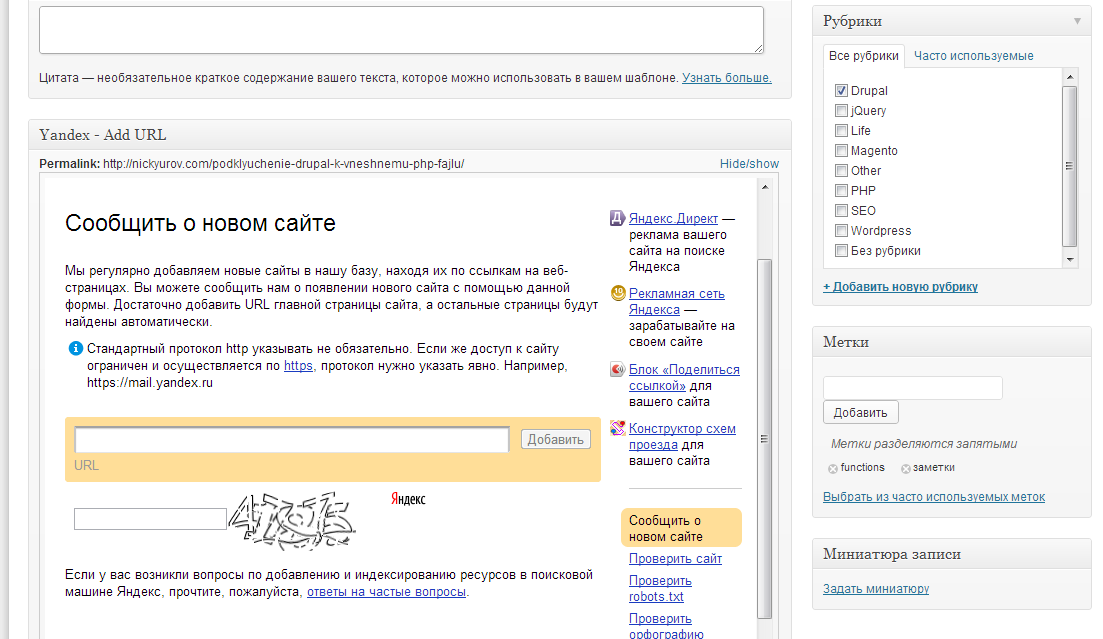Check the Other category checkbox
Image resolution: width=1103 pixels, height=639 pixels.
click(841, 170)
